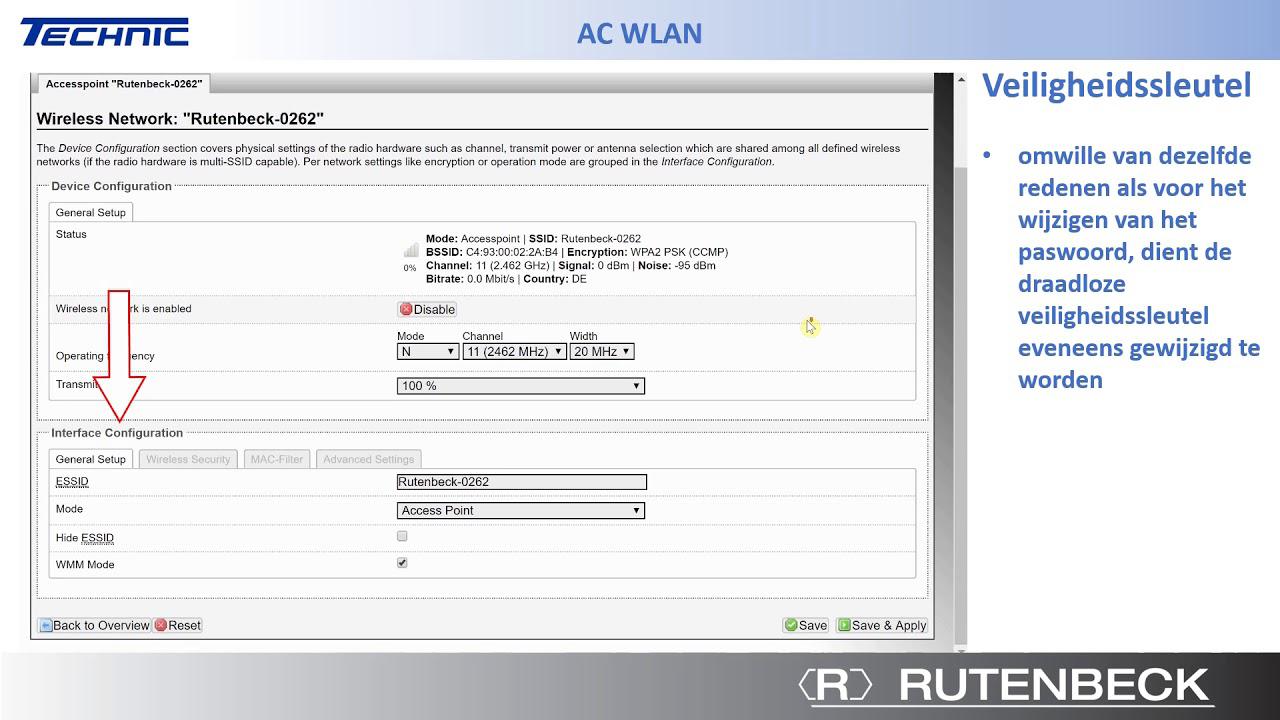Select Interface Configuration General Setup tab
The image size is (1280, 720).
tap(91, 459)
